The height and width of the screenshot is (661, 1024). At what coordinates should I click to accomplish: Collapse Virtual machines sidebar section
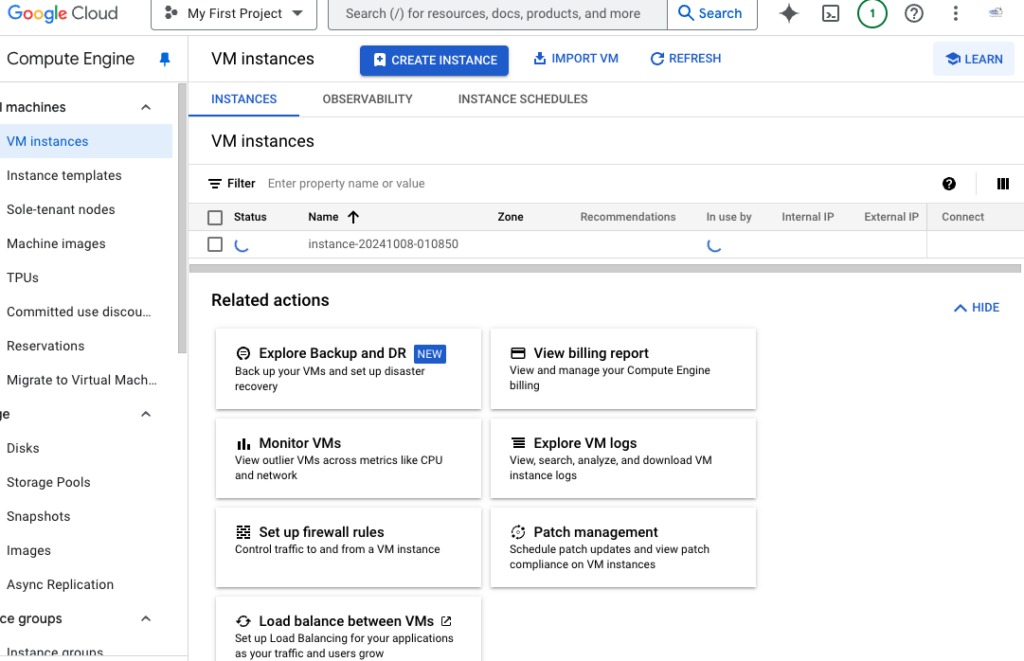pos(146,107)
